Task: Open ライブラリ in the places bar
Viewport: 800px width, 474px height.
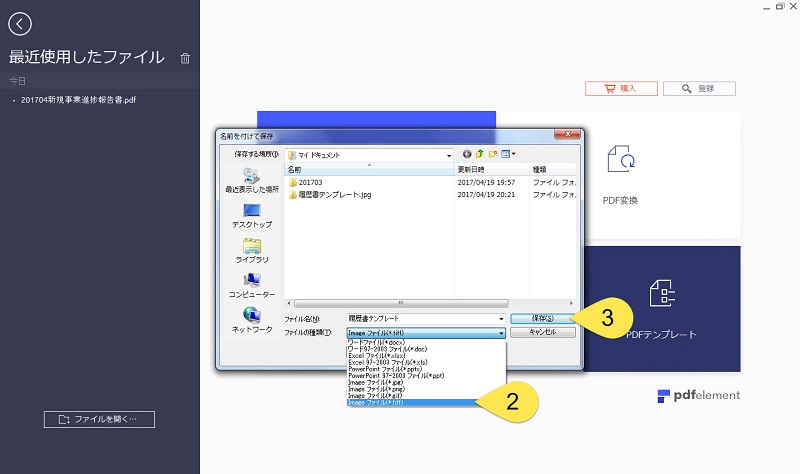Action: [x=251, y=250]
